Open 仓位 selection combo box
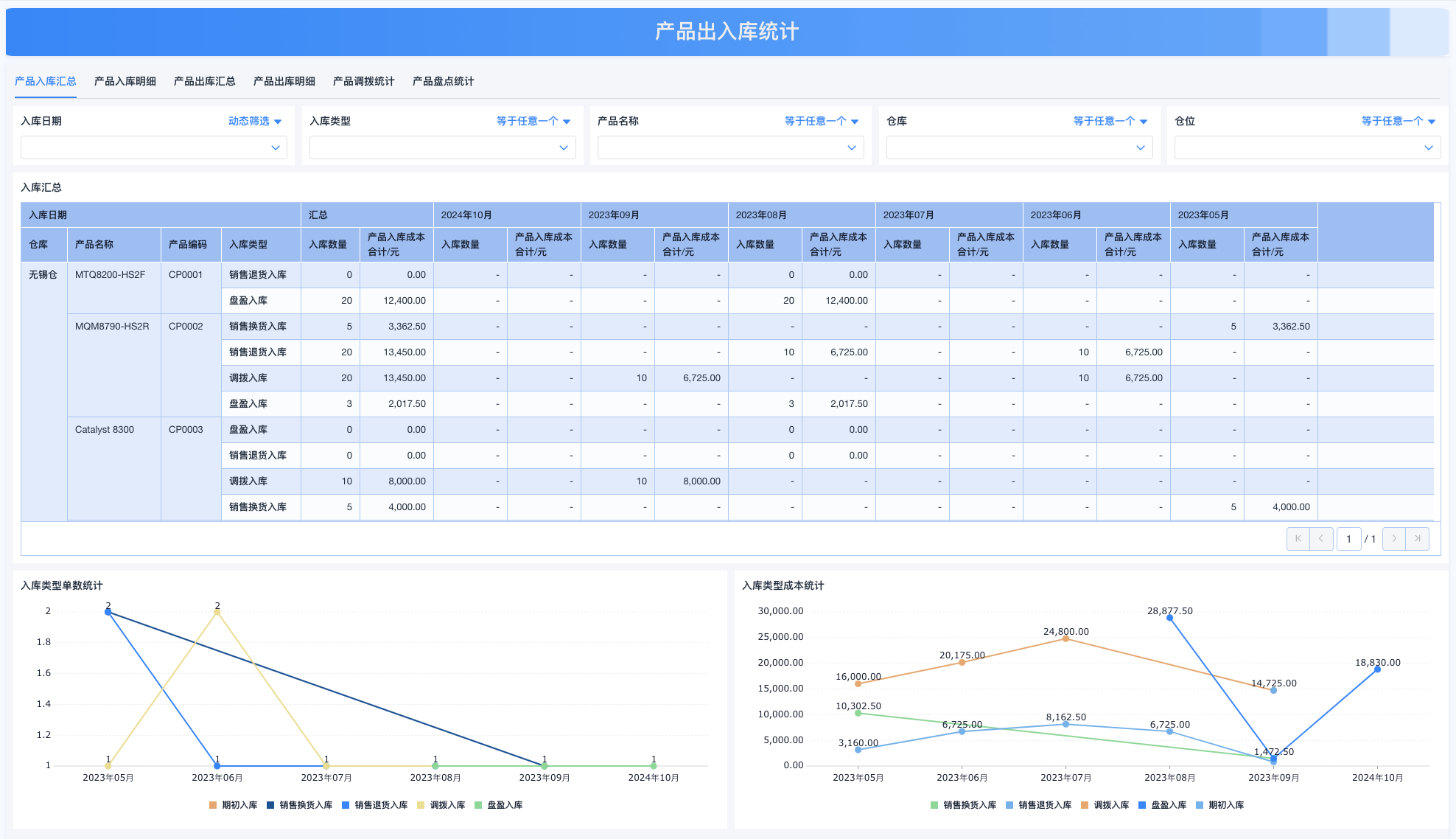The image size is (1456, 839). (x=1307, y=147)
